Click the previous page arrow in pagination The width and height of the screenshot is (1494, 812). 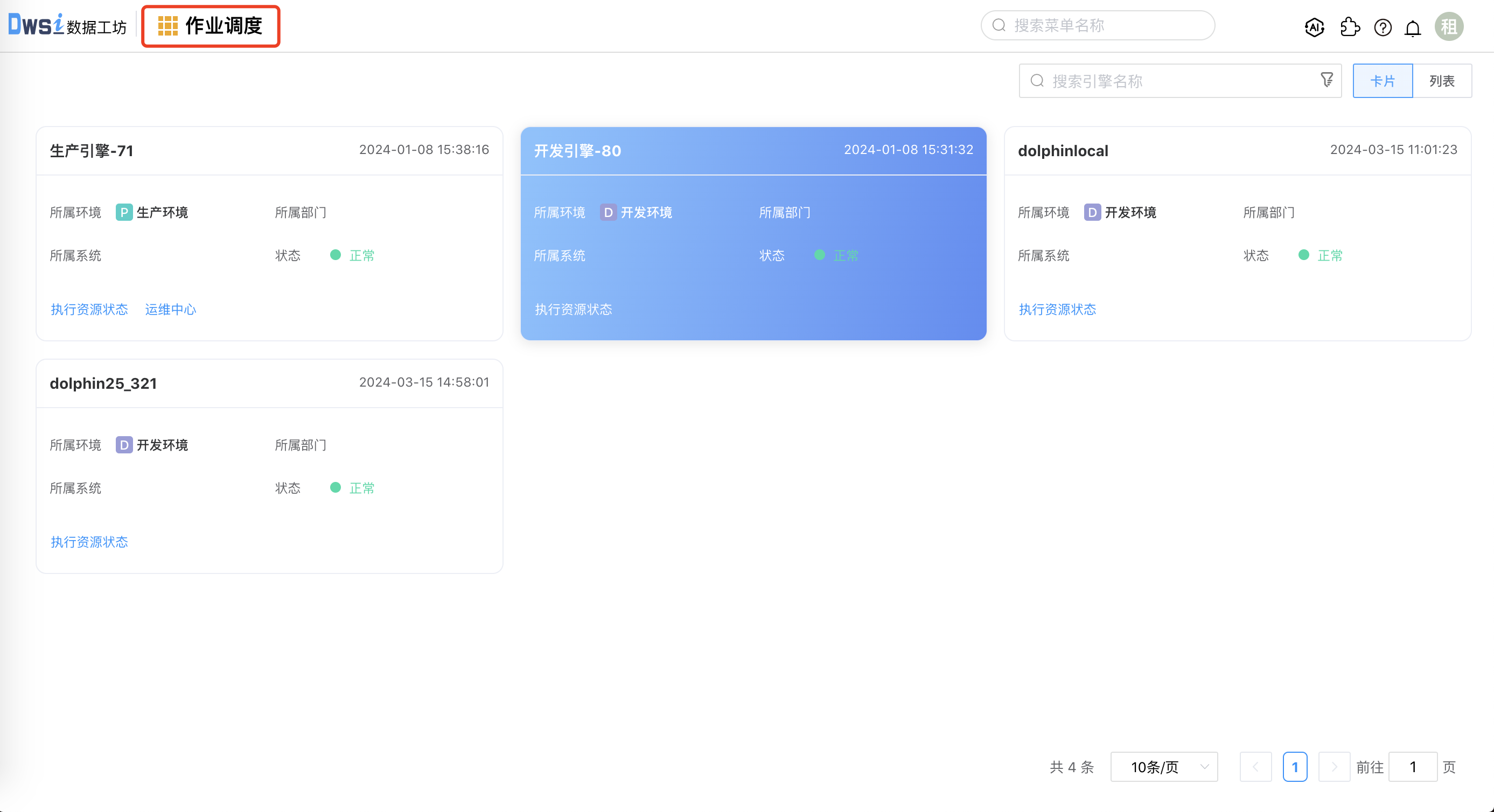coord(1255,766)
